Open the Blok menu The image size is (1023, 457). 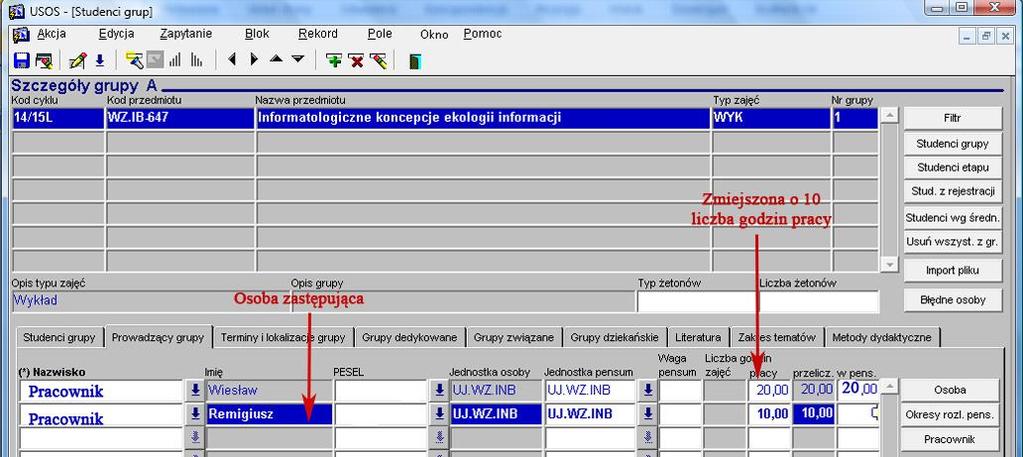[257, 34]
